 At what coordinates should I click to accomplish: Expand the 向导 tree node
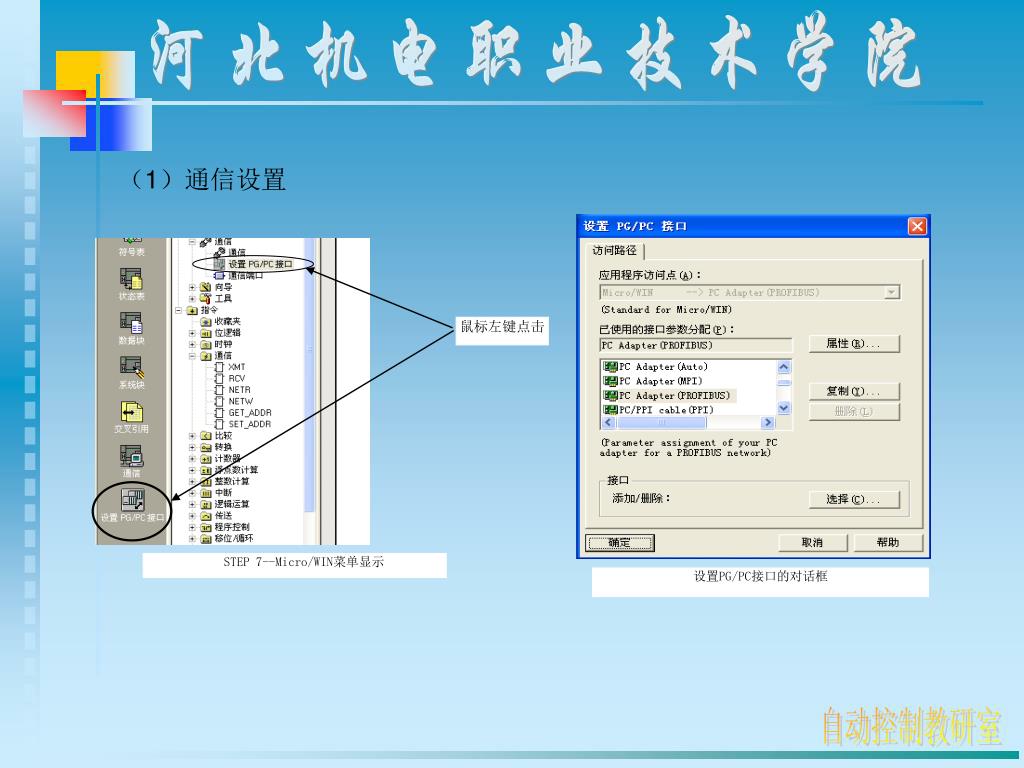(192, 287)
